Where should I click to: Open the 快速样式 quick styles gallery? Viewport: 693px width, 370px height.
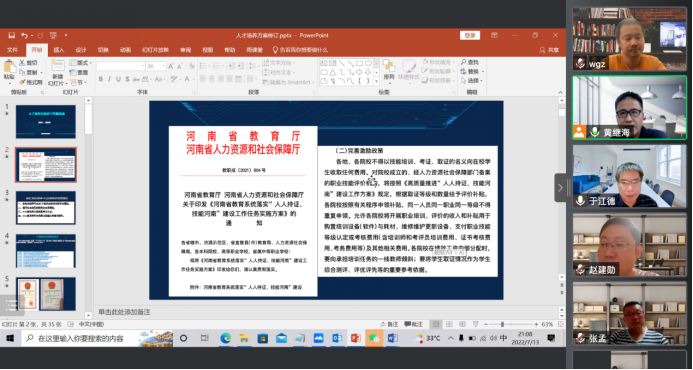408,71
